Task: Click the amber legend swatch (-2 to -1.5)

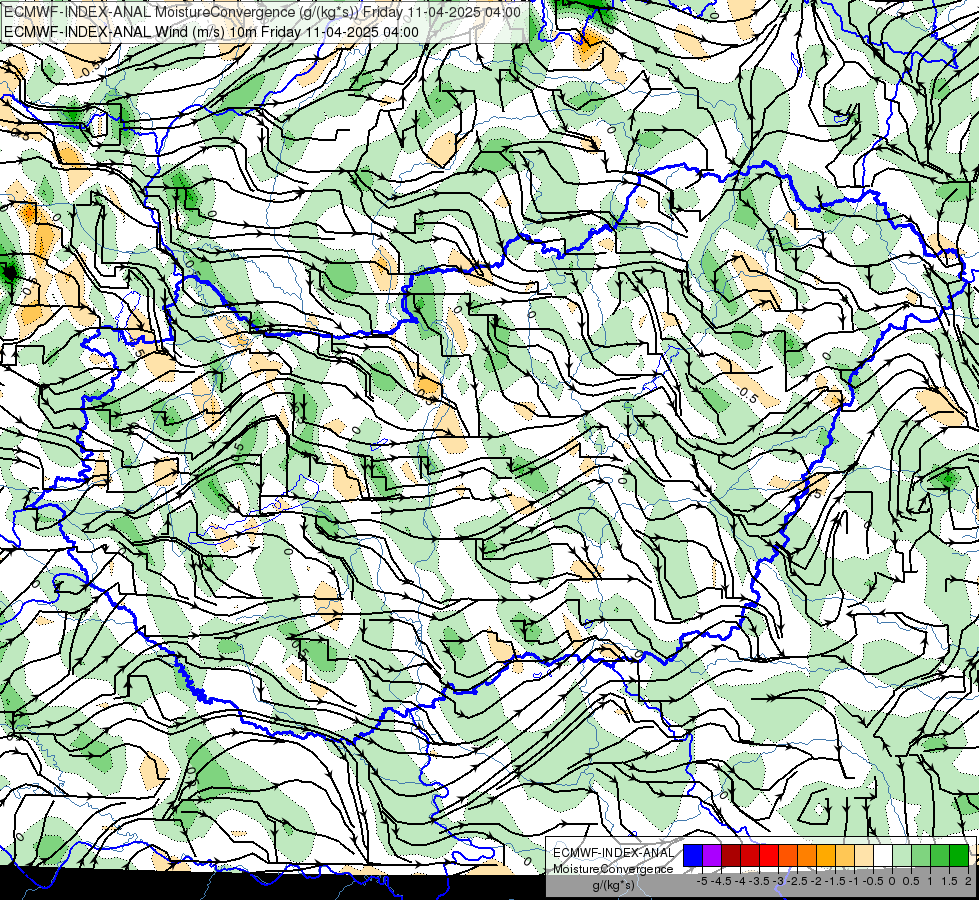Action: 826,856
